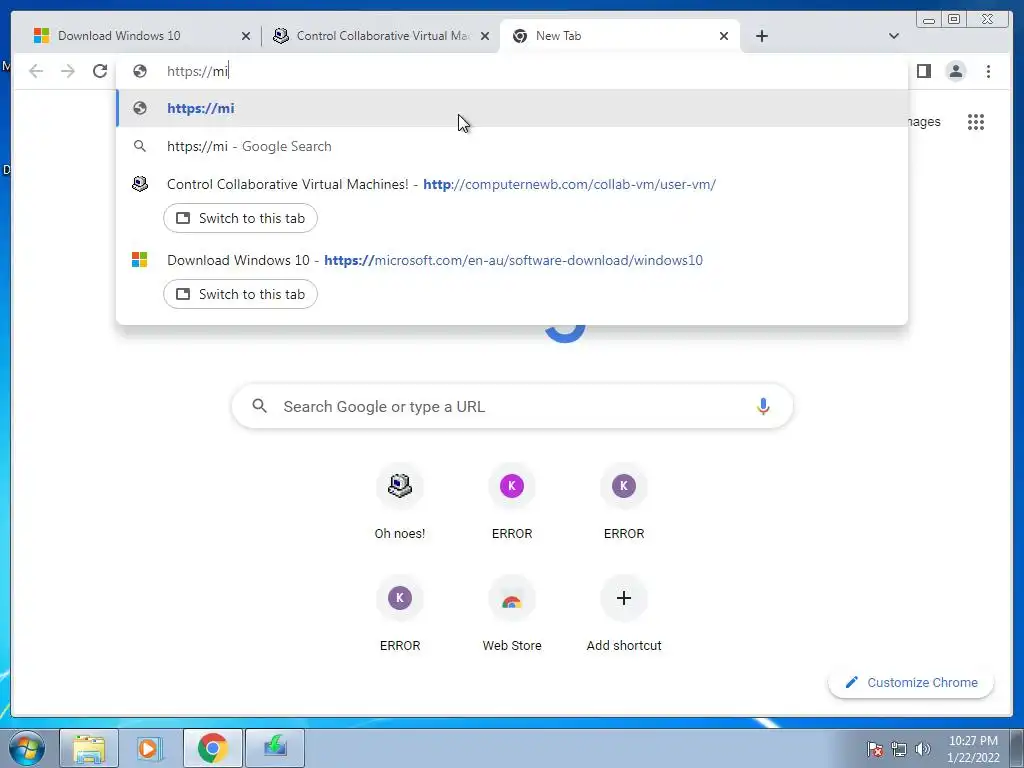
Task: Click the address bar with https://mi
Action: [x=512, y=71]
